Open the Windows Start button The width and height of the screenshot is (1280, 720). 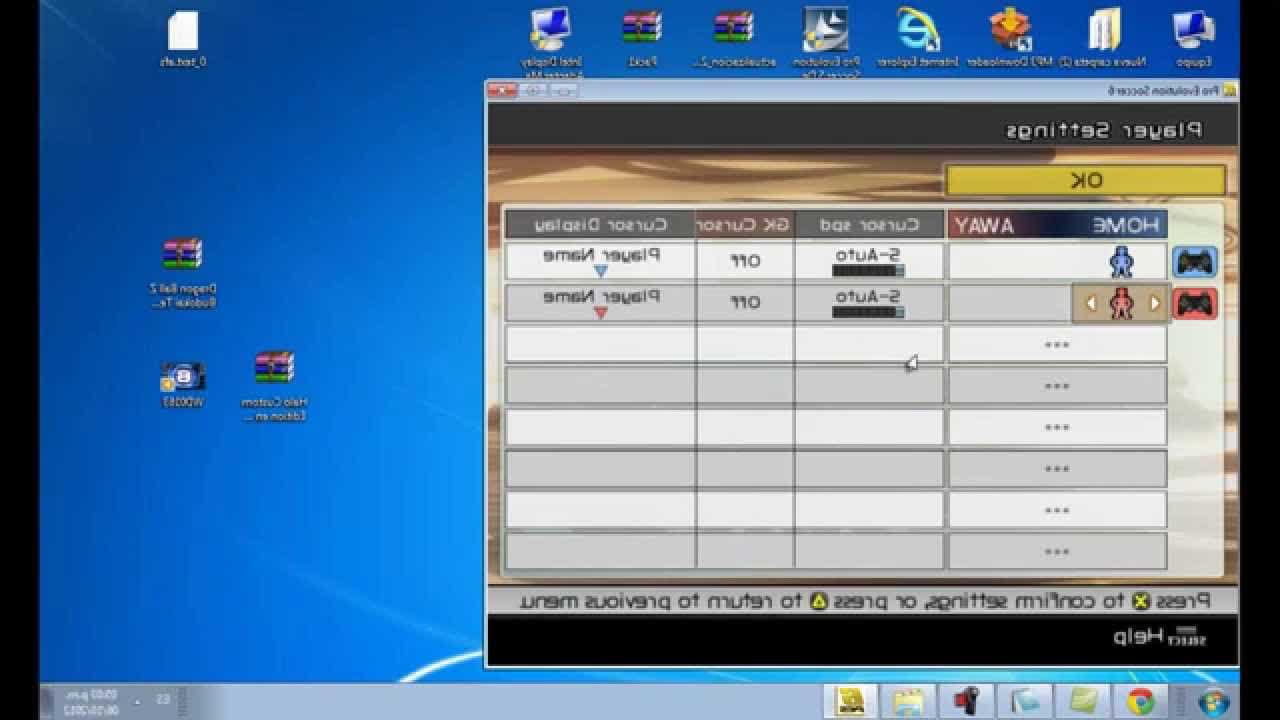[1214, 701]
